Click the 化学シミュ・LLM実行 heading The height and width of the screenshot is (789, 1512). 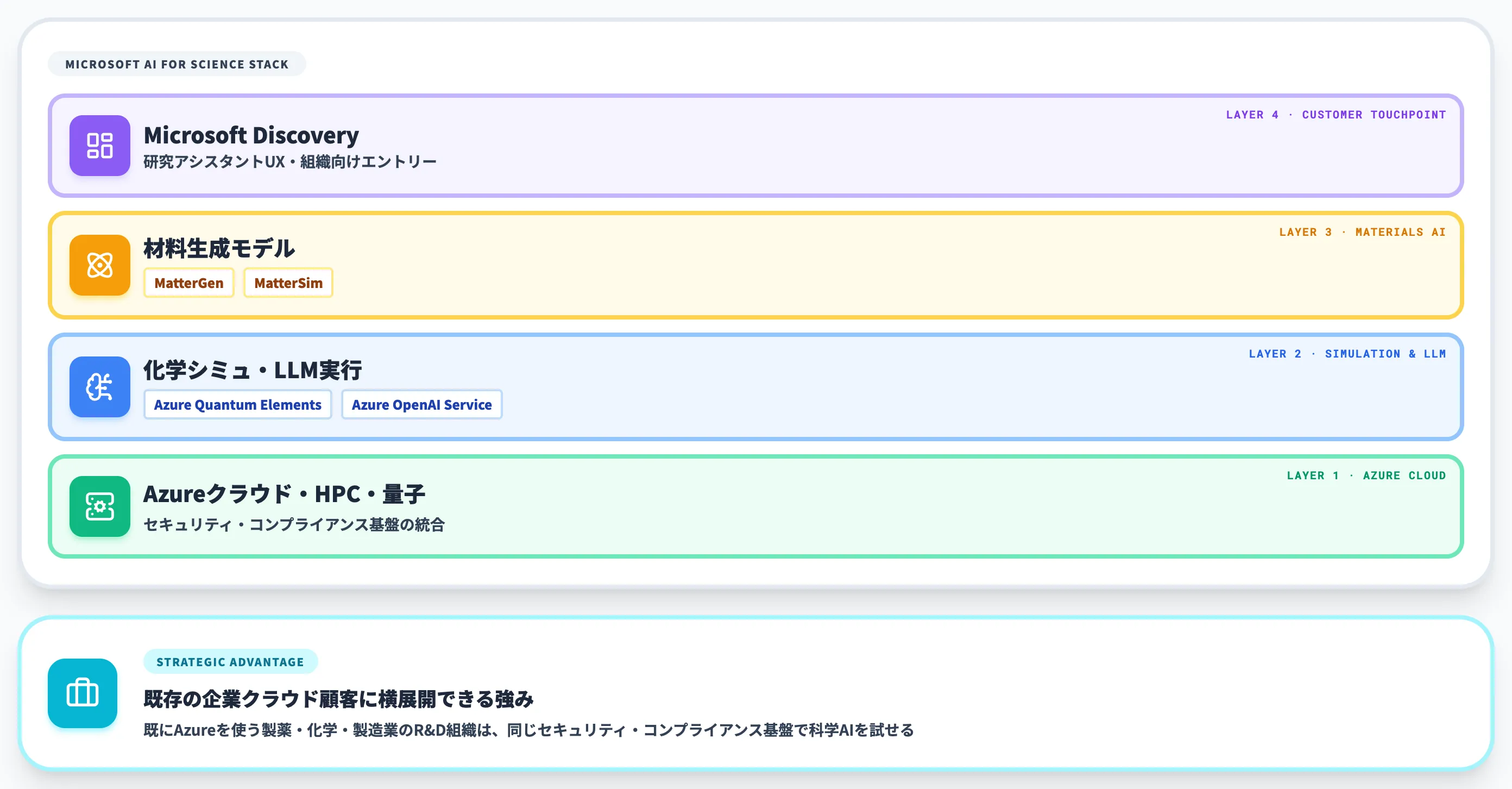tap(253, 371)
